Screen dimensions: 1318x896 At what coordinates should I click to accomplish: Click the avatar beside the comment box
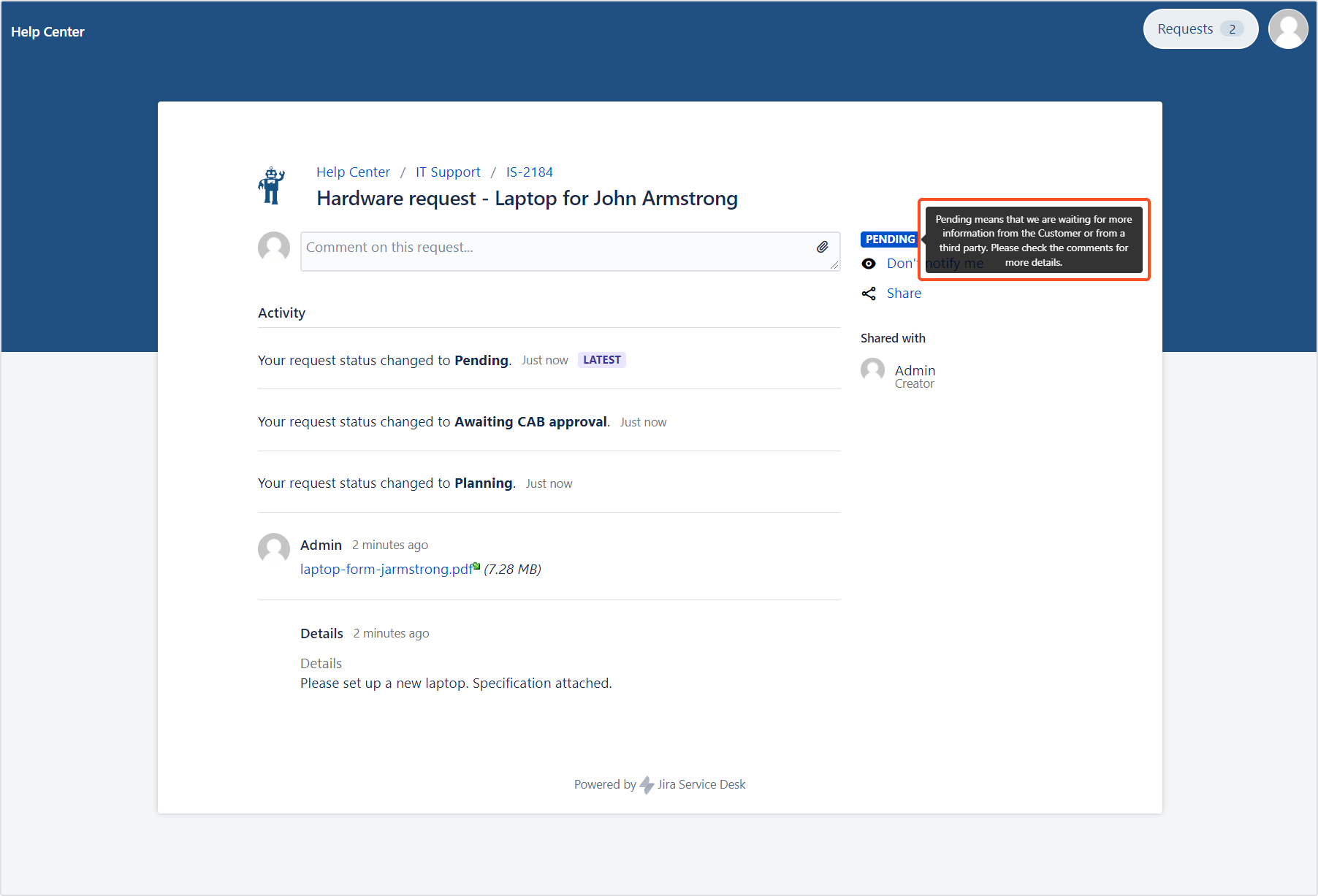click(x=274, y=248)
